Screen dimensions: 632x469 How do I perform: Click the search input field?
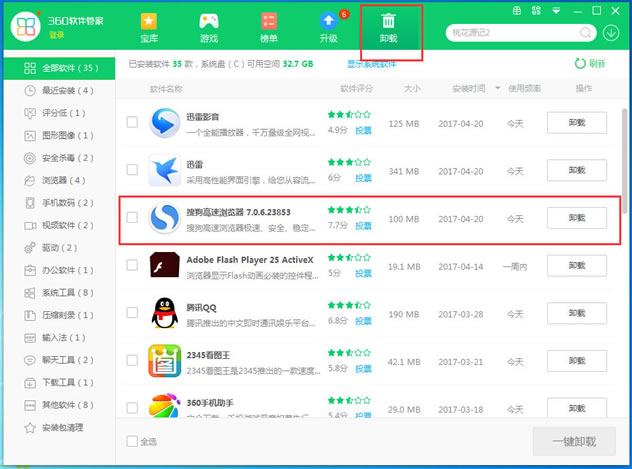tap(513, 33)
